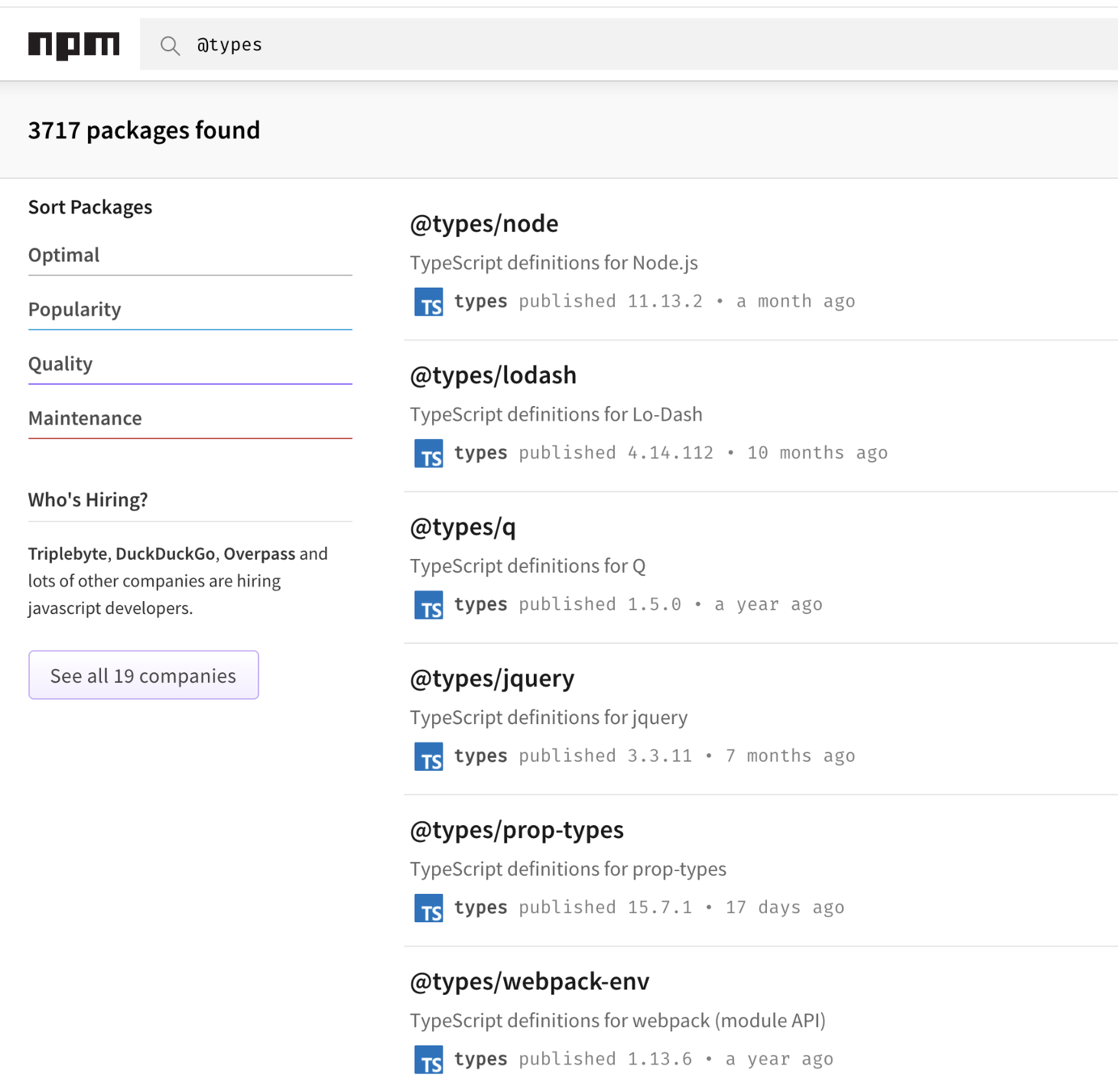1118x1092 pixels.
Task: Click TS avatar icon under @types/lodash
Action: [x=429, y=454]
